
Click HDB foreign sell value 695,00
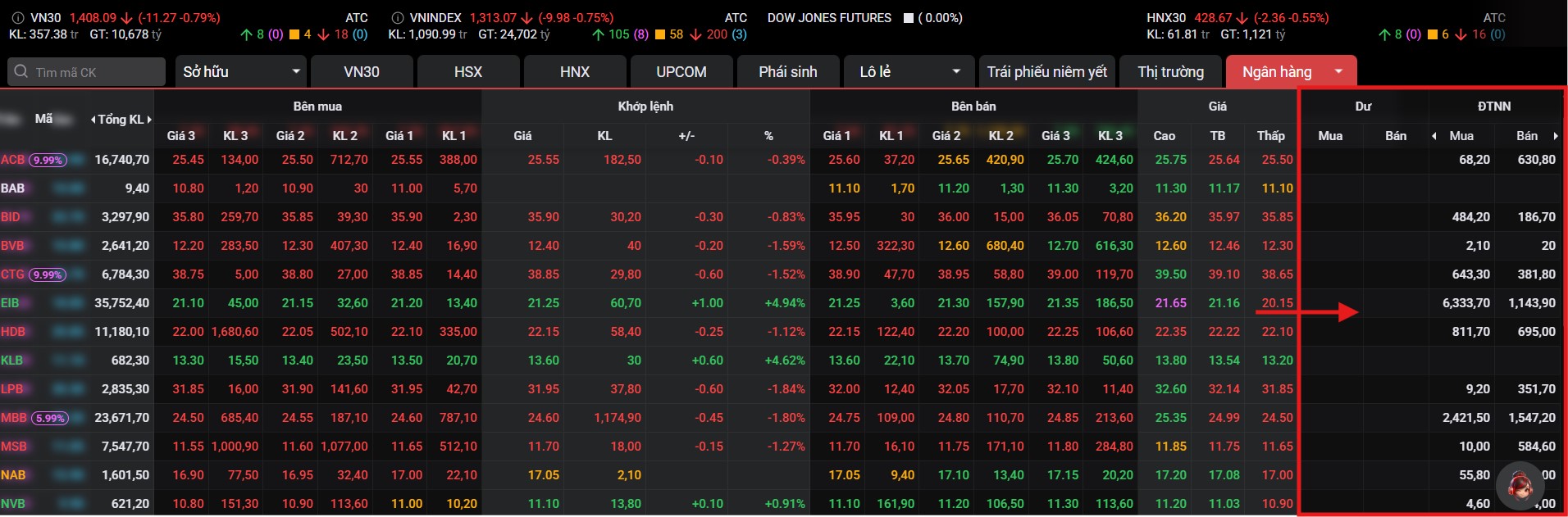coord(1536,332)
